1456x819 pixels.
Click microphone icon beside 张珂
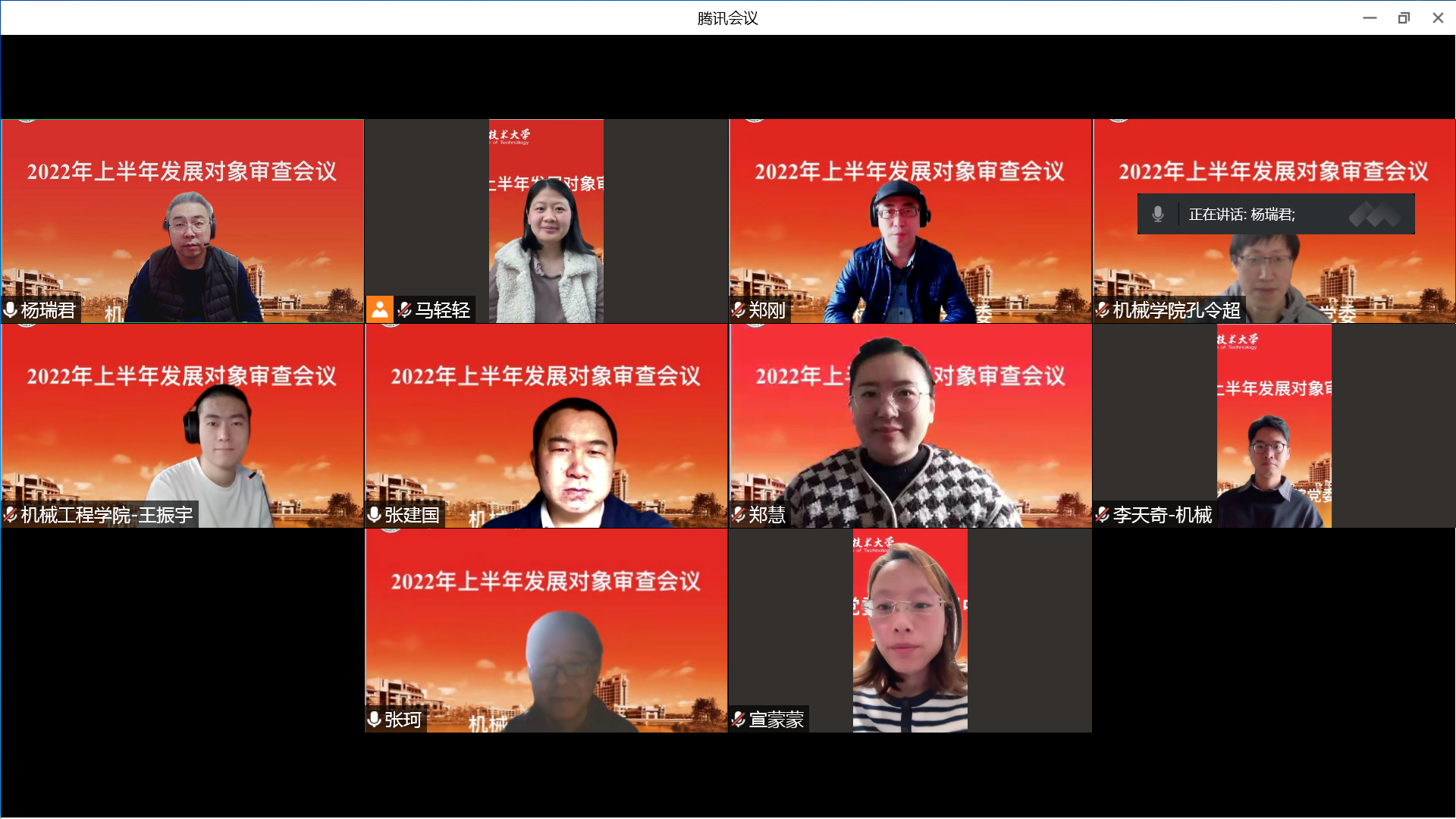(374, 719)
